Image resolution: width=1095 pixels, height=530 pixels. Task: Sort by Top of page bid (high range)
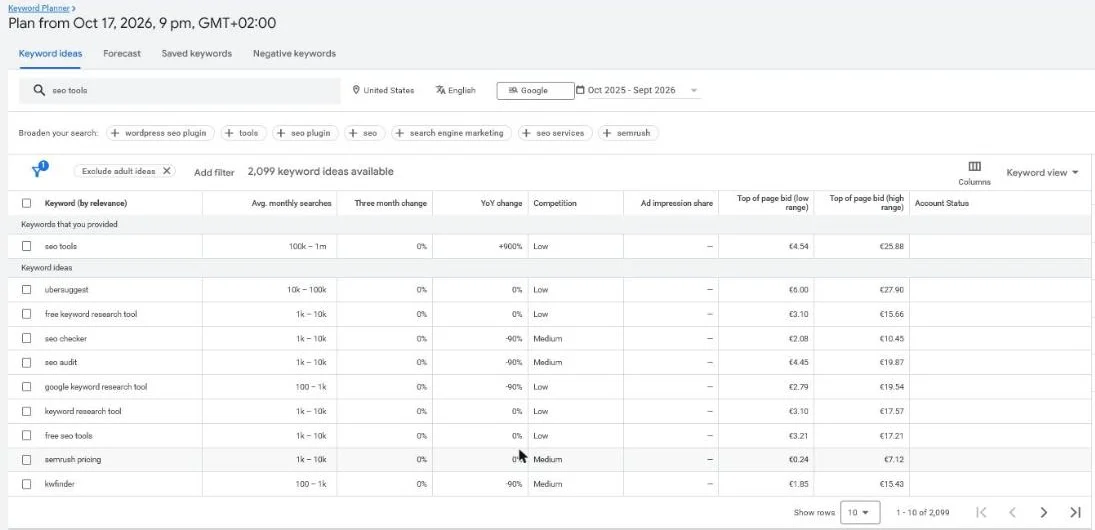(x=867, y=203)
